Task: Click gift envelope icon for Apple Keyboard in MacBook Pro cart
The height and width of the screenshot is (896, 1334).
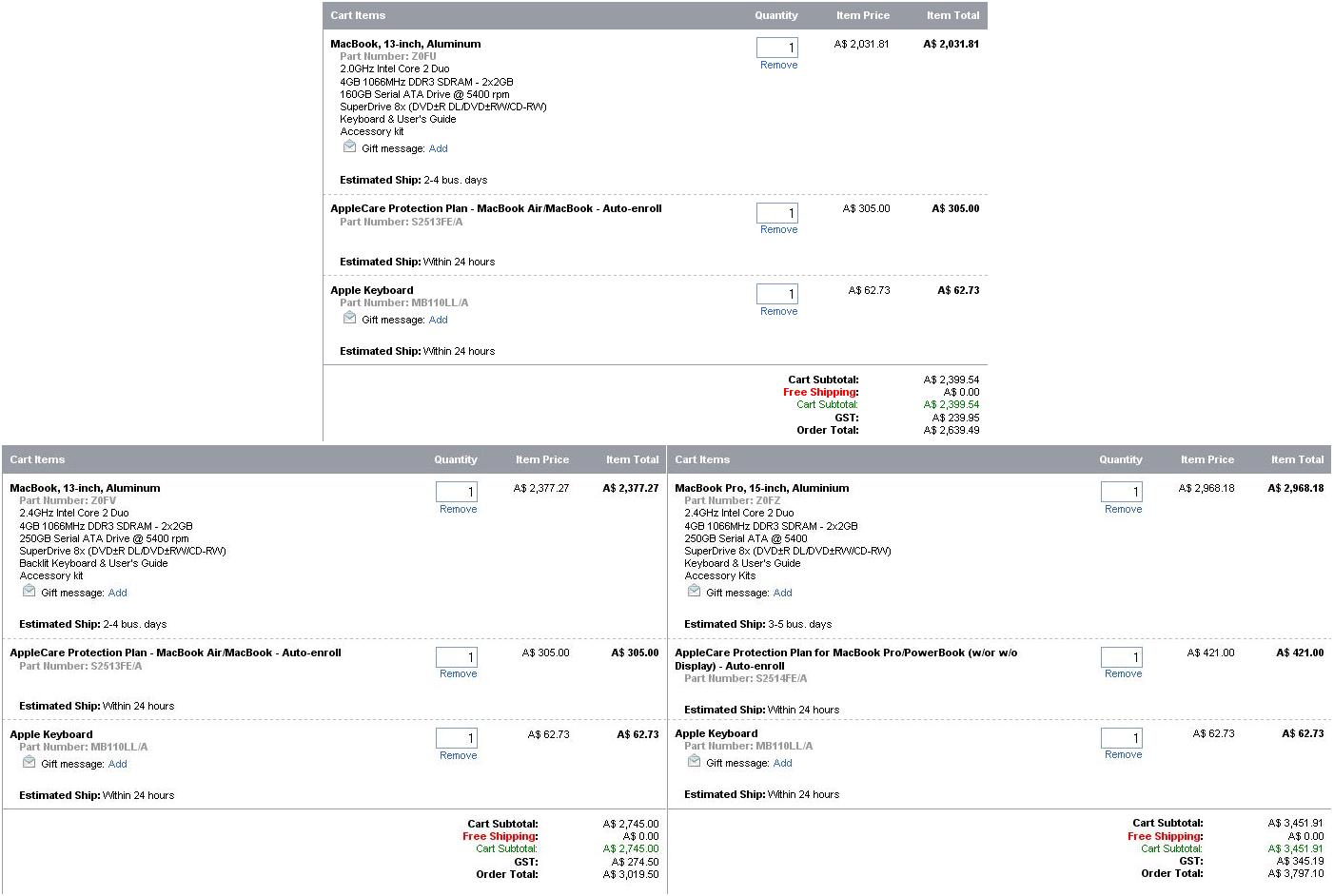Action: (x=694, y=762)
